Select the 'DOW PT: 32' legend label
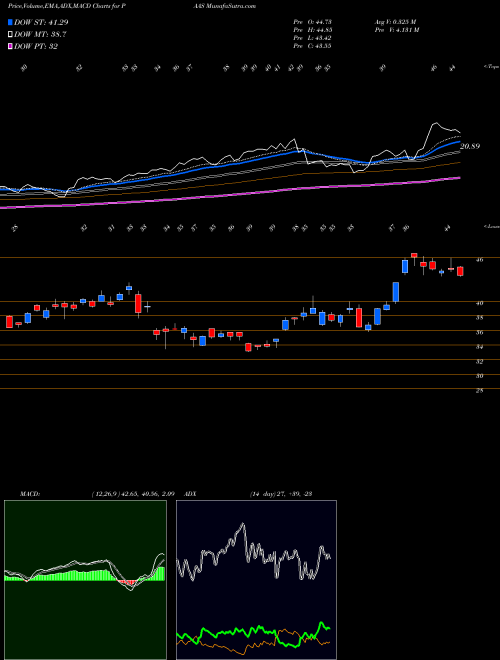This screenshot has height=660, width=500. tap(36, 47)
